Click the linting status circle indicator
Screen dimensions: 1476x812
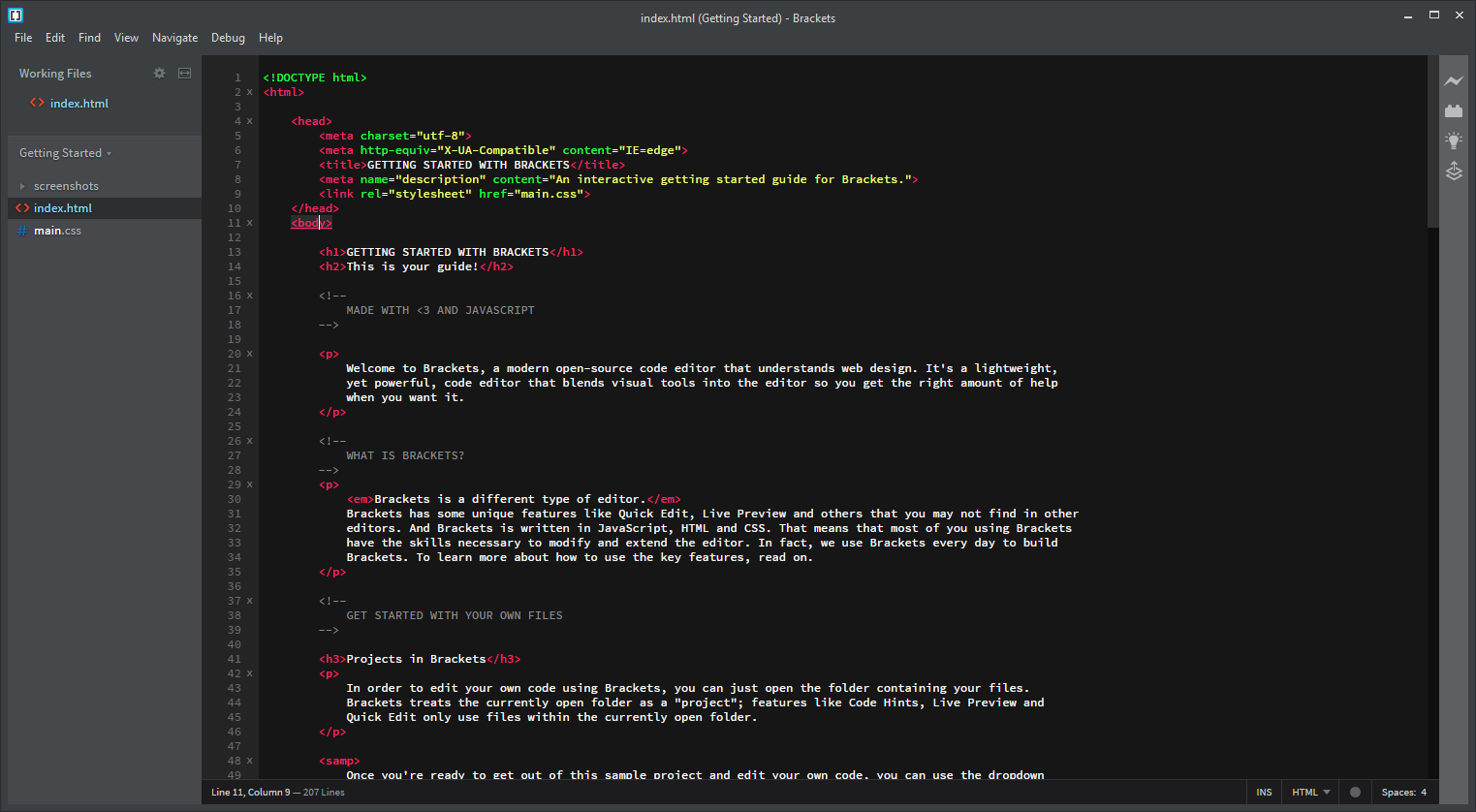click(x=1355, y=792)
